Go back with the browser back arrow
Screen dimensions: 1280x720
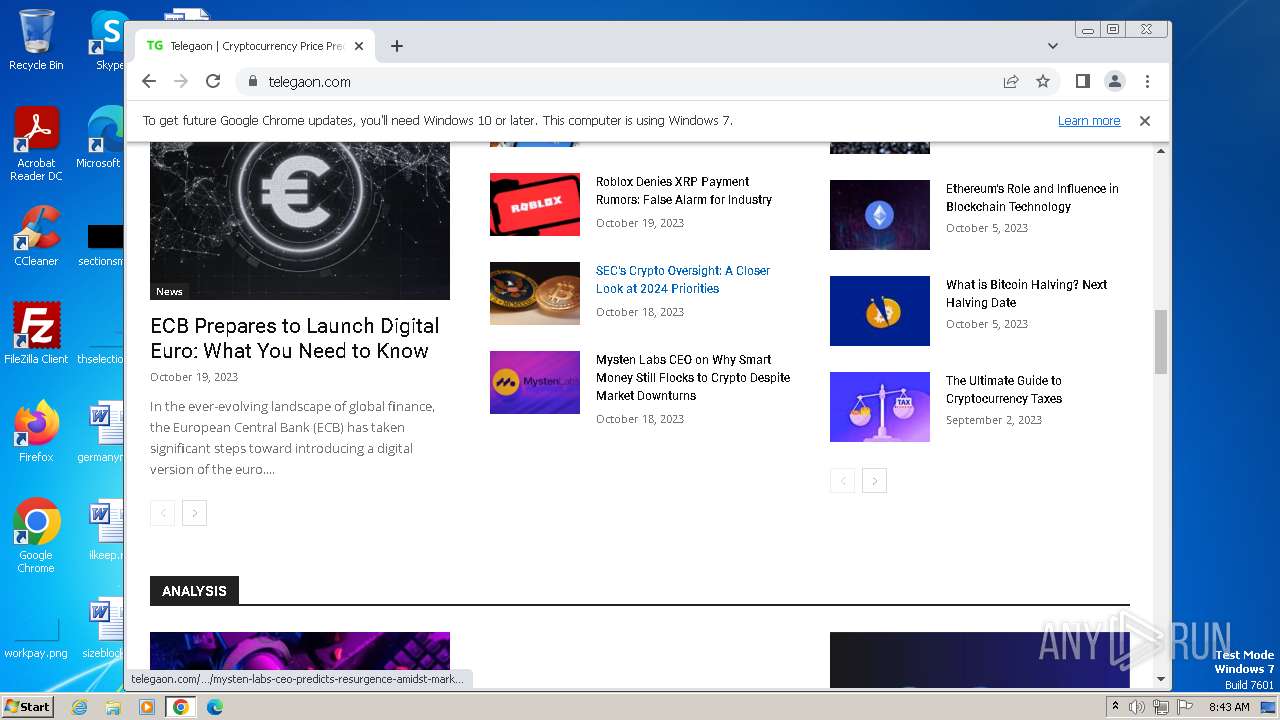click(149, 81)
